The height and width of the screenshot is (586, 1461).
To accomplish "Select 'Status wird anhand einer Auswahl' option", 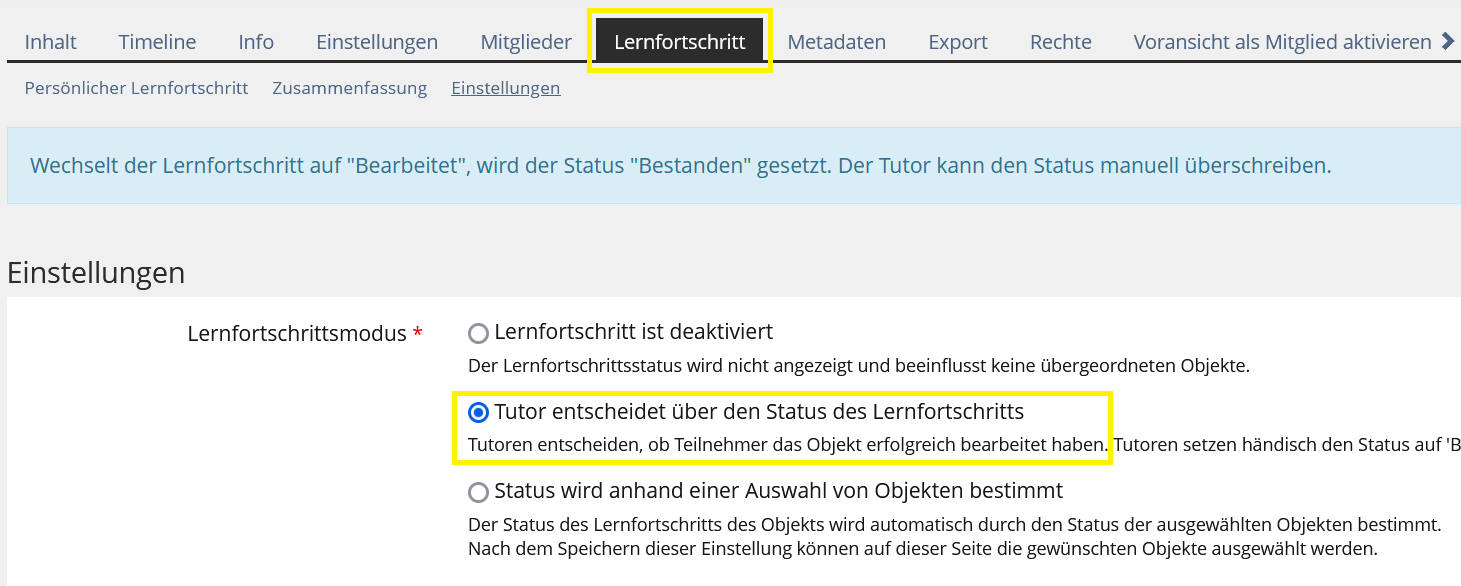I will [x=479, y=492].
